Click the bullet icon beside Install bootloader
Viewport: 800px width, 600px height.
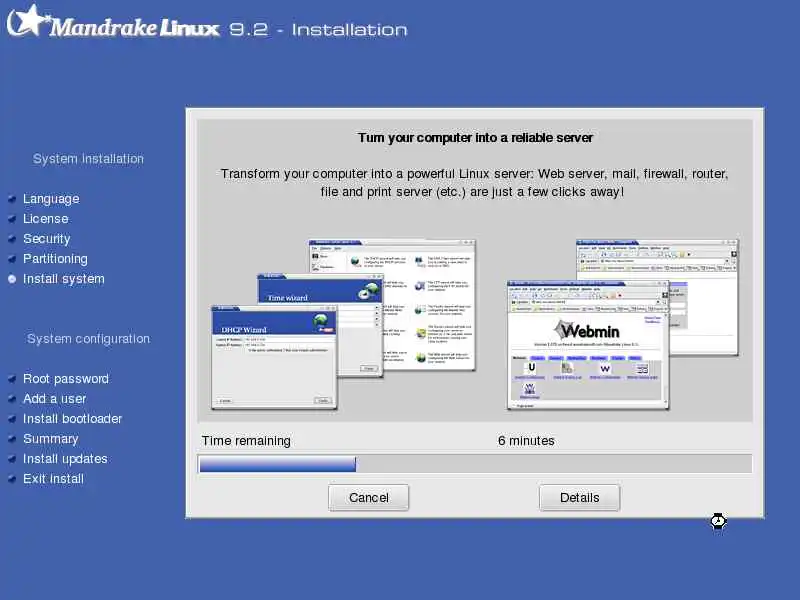click(12, 419)
